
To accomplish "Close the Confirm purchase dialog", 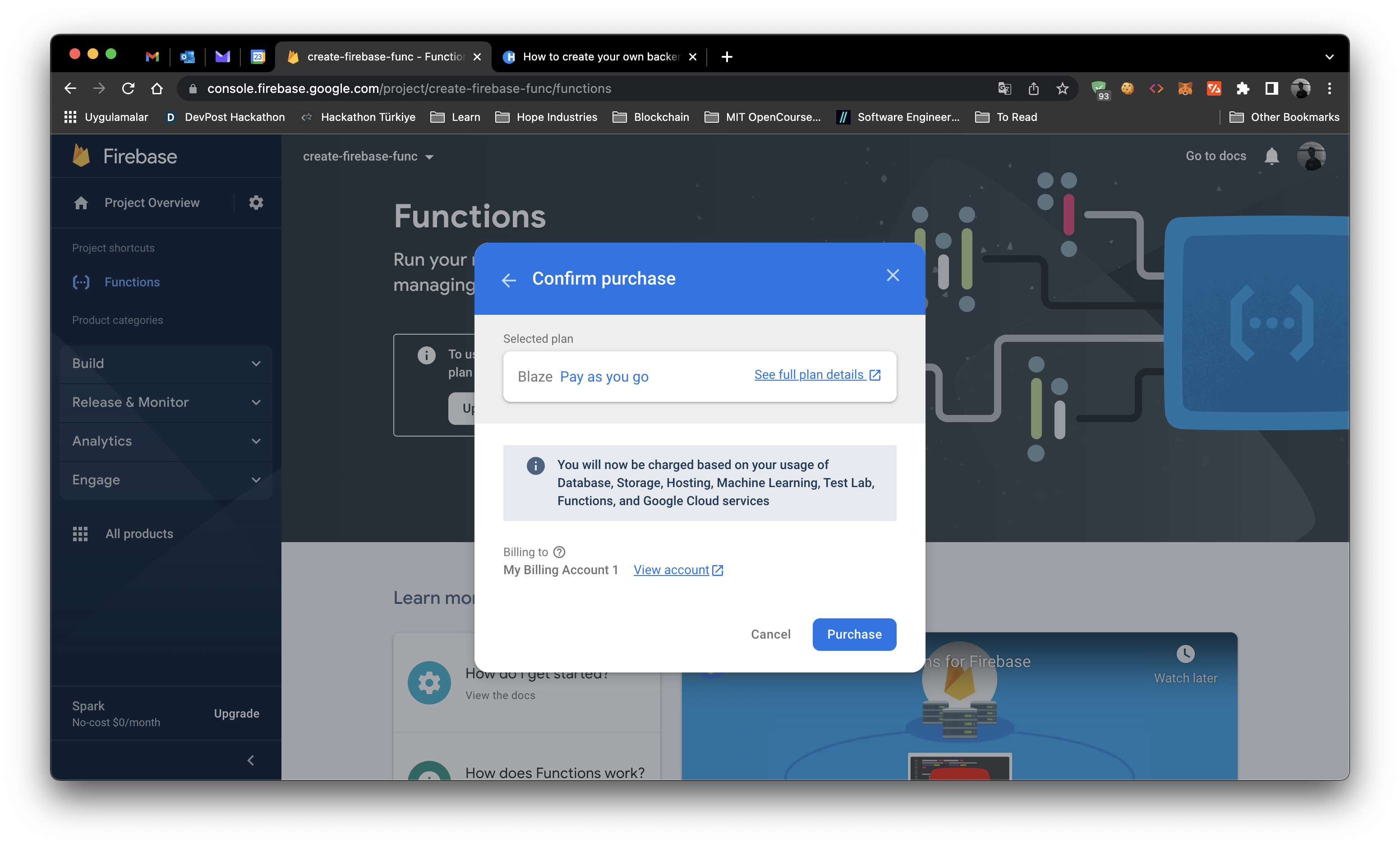I will [893, 276].
